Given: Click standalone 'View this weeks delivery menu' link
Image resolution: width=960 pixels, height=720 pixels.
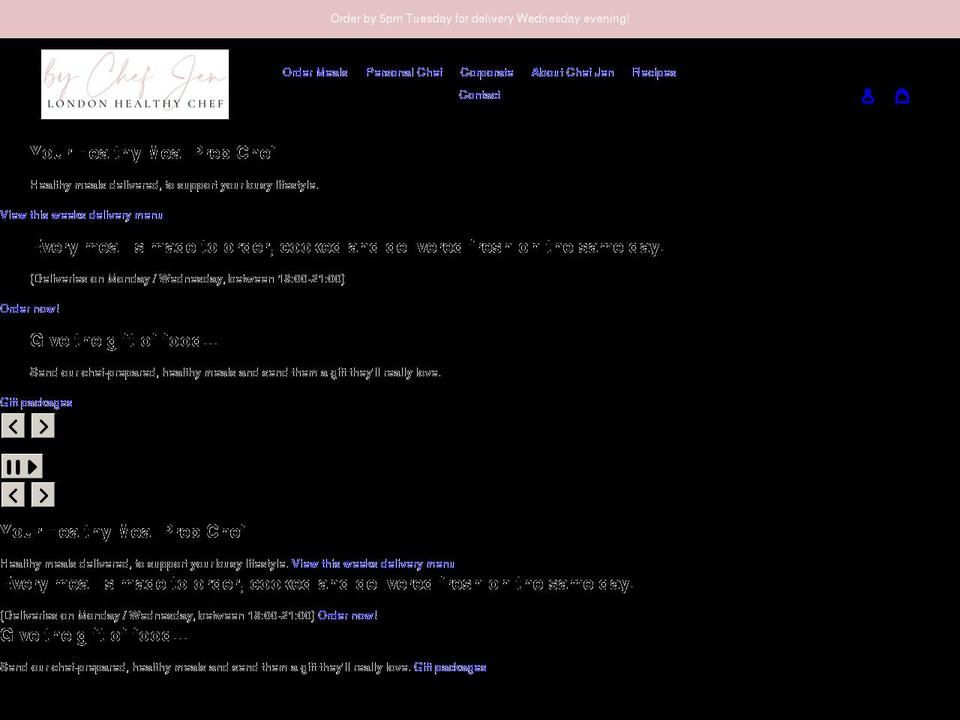Looking at the screenshot, I should pyautogui.click(x=81, y=215).
